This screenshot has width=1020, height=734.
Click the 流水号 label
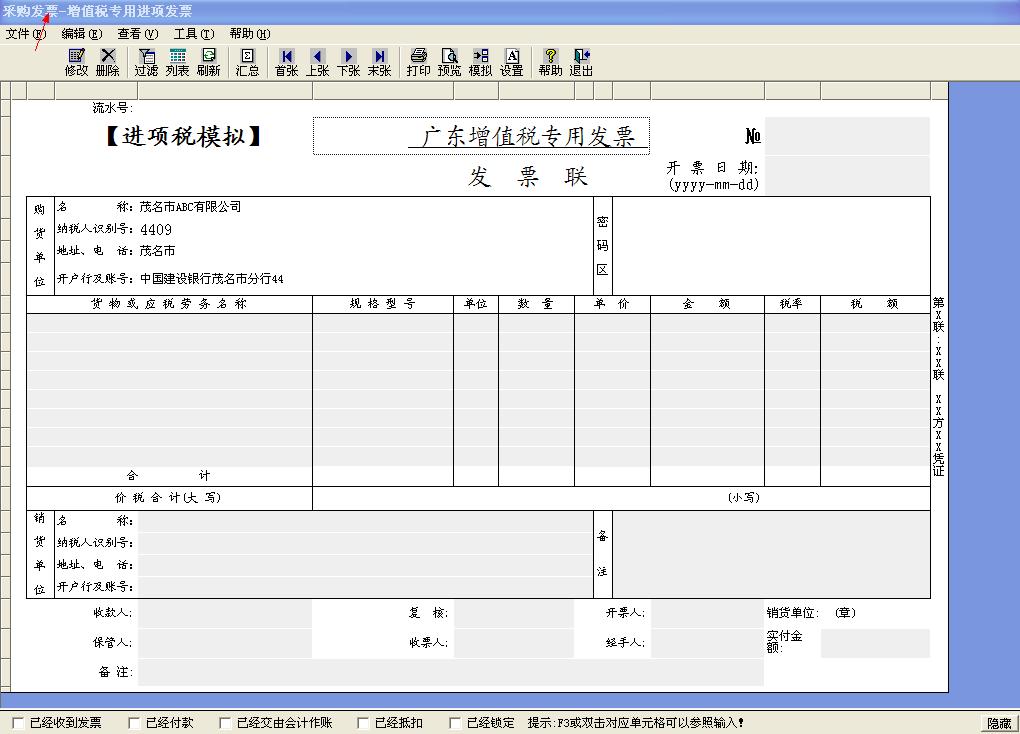[112, 108]
